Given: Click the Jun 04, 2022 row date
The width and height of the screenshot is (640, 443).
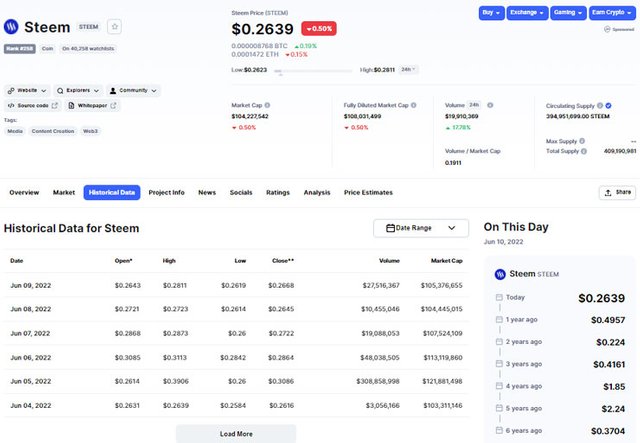Looking at the screenshot, I should click(31, 405).
